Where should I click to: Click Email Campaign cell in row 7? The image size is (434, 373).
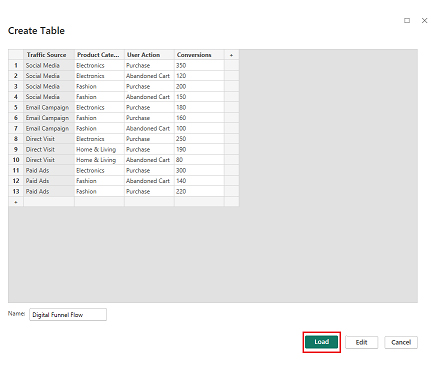49,129
